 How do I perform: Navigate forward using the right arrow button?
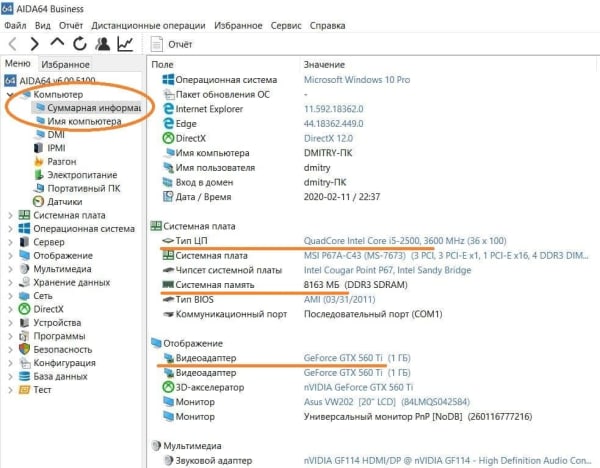click(34, 44)
